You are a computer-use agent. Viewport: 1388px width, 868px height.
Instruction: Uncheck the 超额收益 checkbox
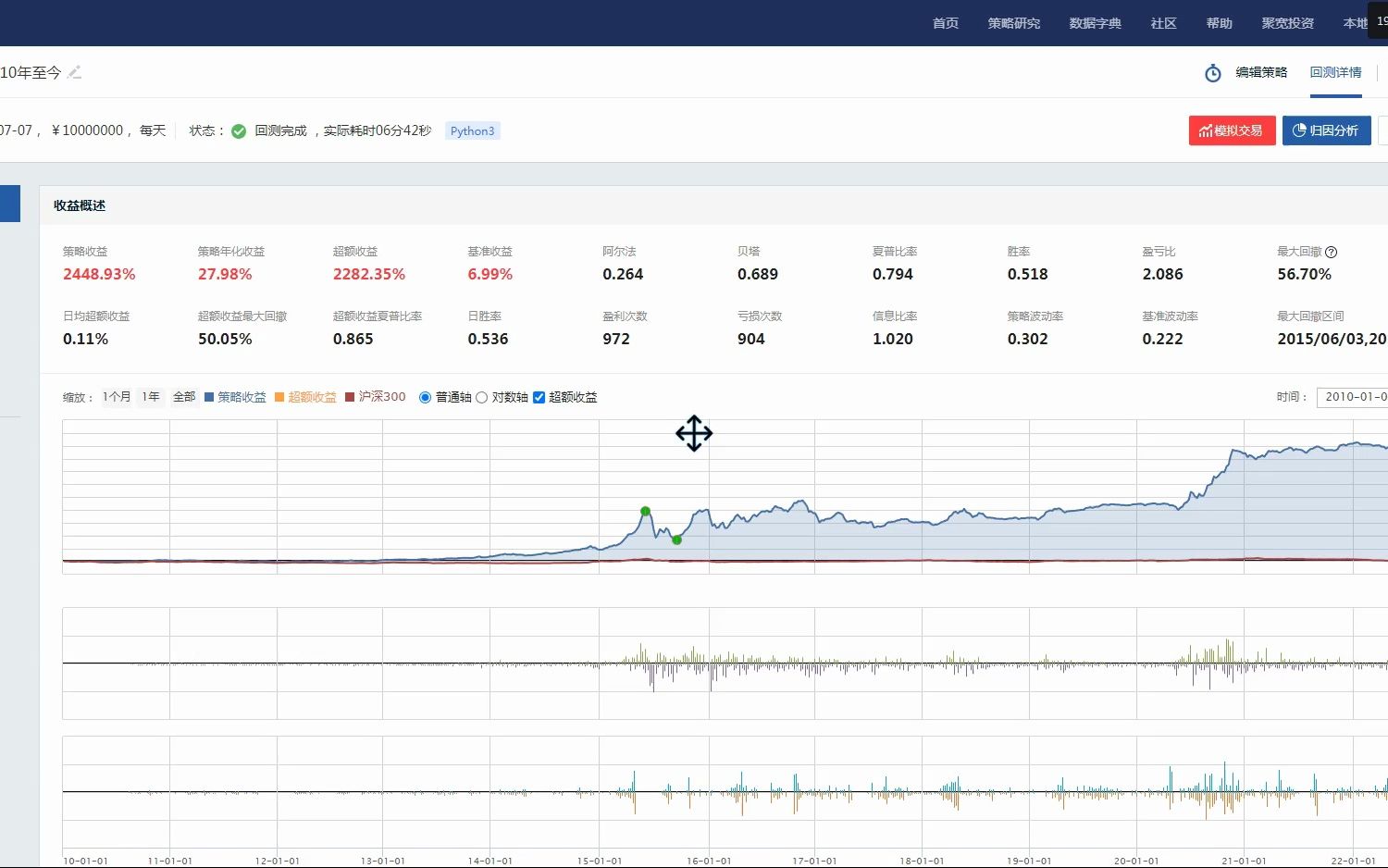point(539,398)
